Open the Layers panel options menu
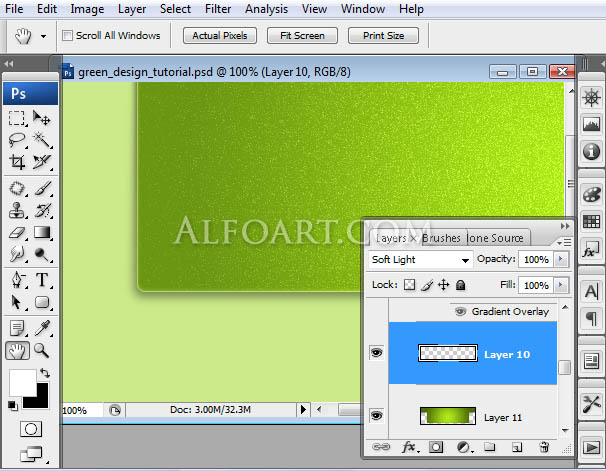Viewport: 606px width, 471px height. pos(564,243)
